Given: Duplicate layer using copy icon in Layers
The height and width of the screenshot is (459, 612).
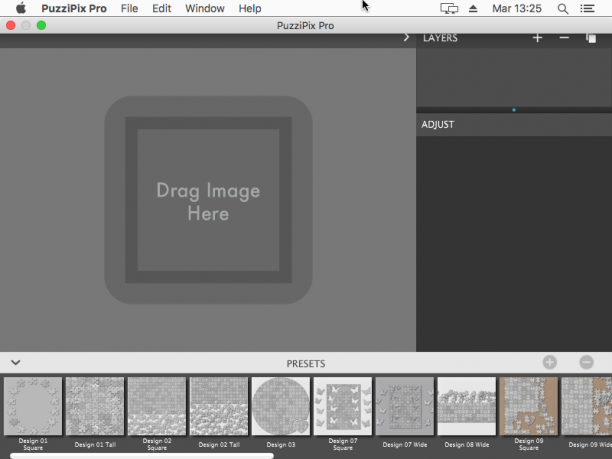Looking at the screenshot, I should click(591, 38).
